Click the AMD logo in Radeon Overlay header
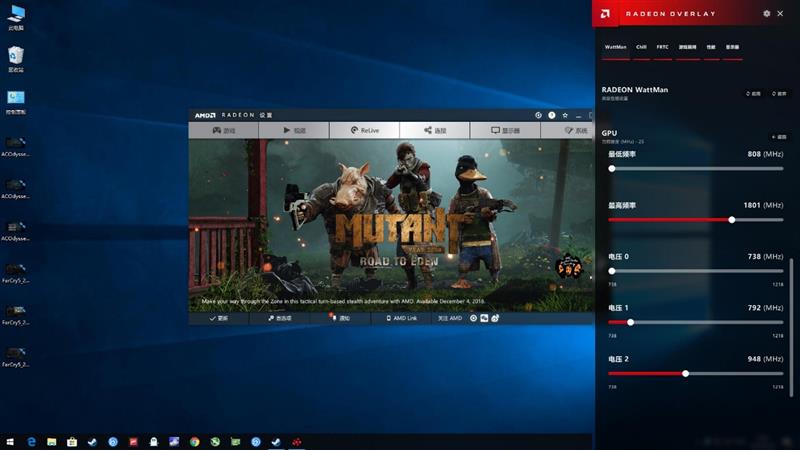 coord(605,14)
